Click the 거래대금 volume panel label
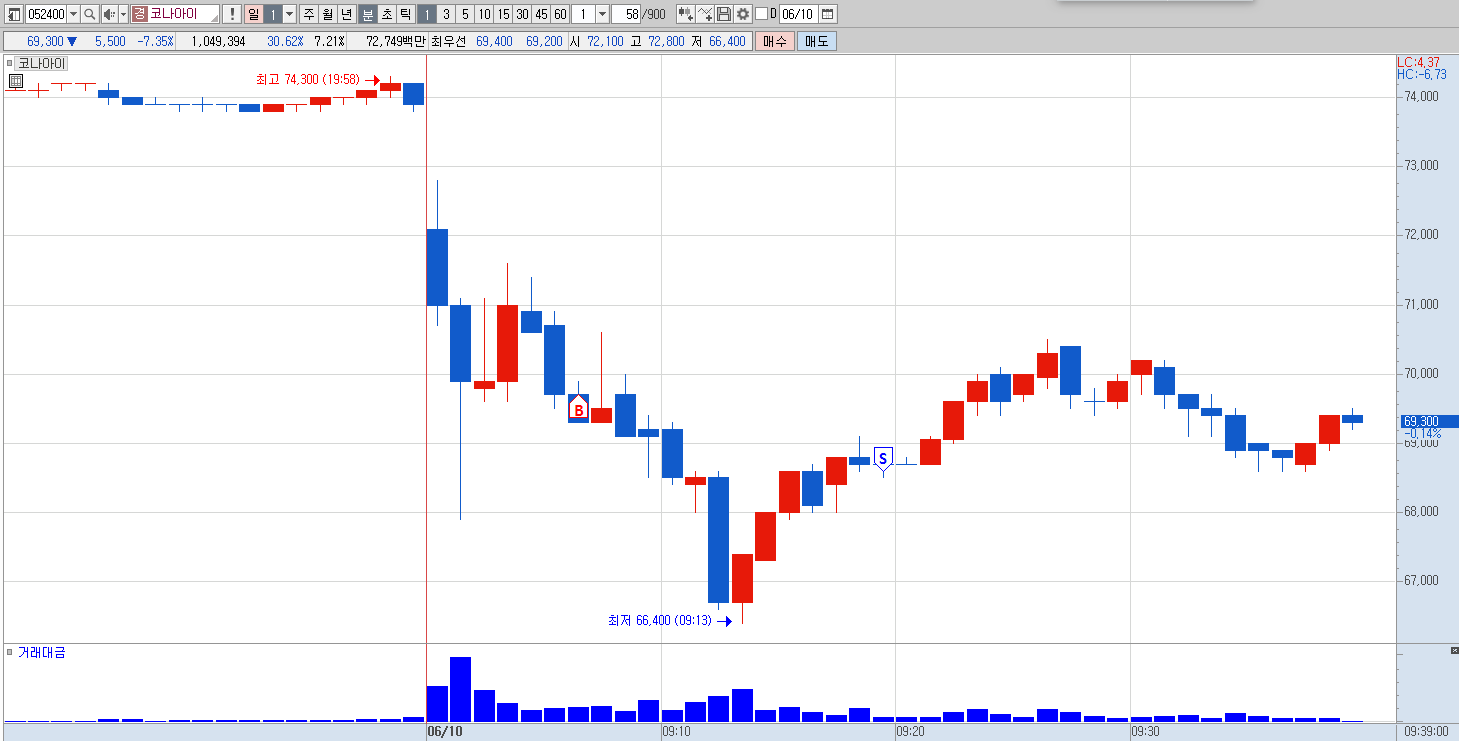The width and height of the screenshot is (1459, 741). 41,652
